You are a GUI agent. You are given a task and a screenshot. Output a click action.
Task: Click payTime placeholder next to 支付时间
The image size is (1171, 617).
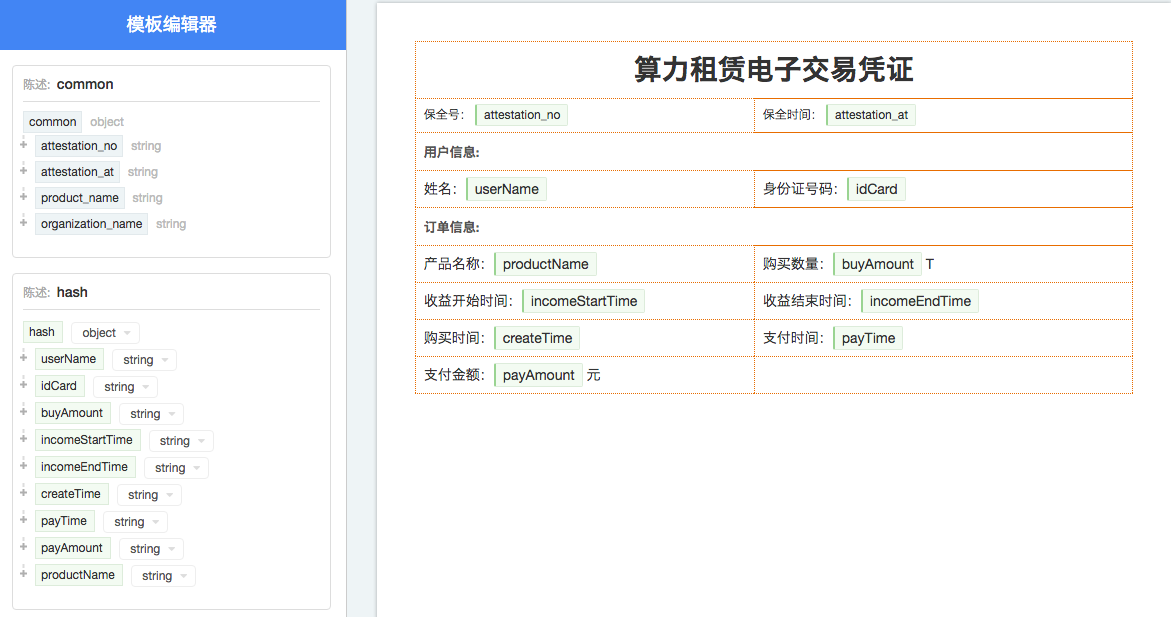[x=868, y=338]
